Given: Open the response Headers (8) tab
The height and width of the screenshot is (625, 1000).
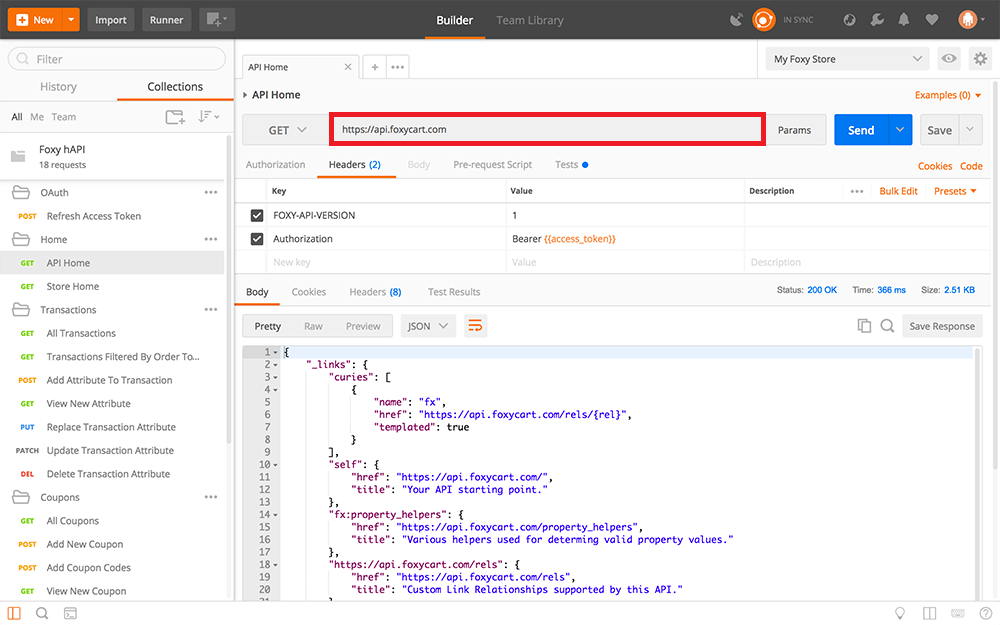Looking at the screenshot, I should tap(375, 292).
